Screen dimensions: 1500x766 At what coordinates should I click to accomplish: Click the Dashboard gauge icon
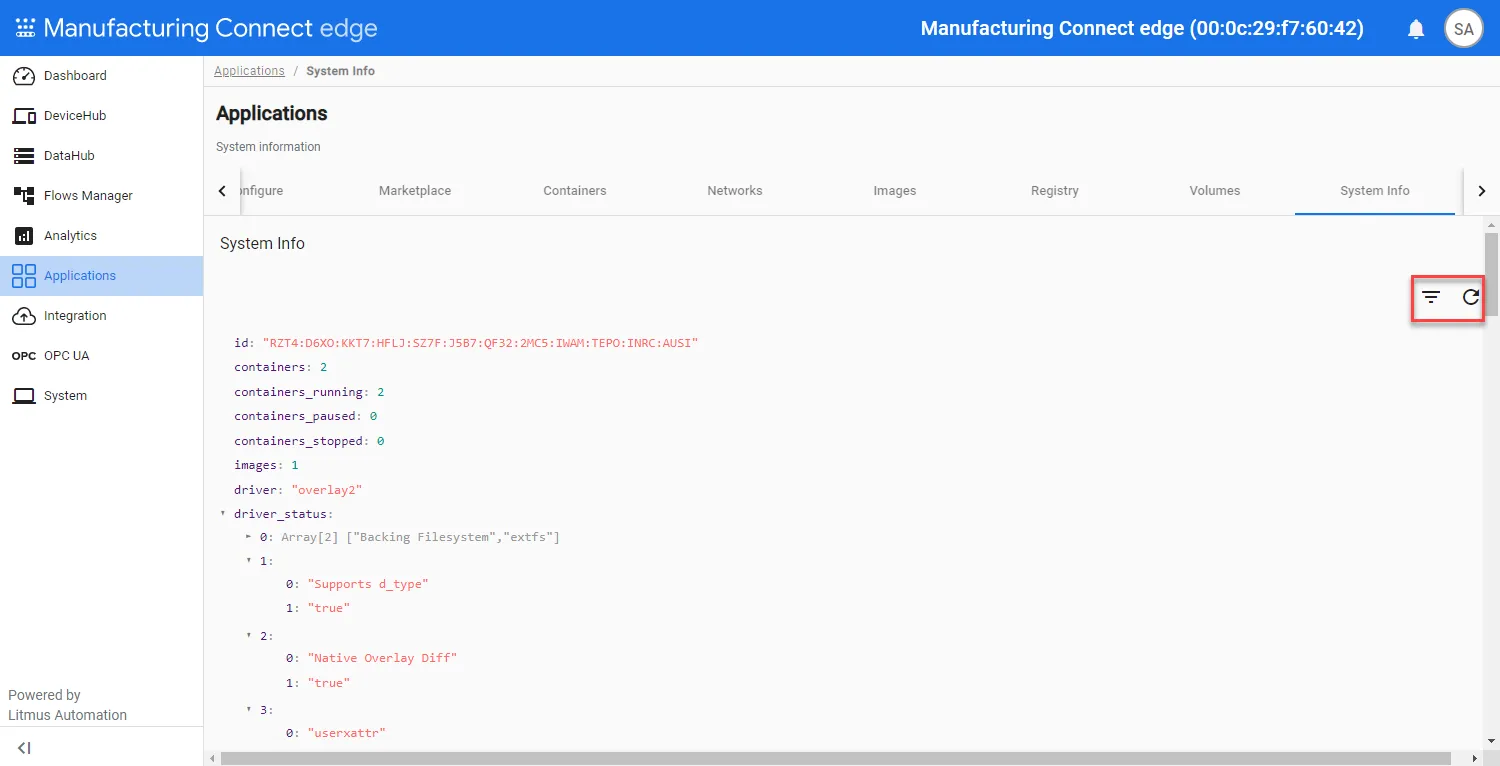(x=24, y=76)
